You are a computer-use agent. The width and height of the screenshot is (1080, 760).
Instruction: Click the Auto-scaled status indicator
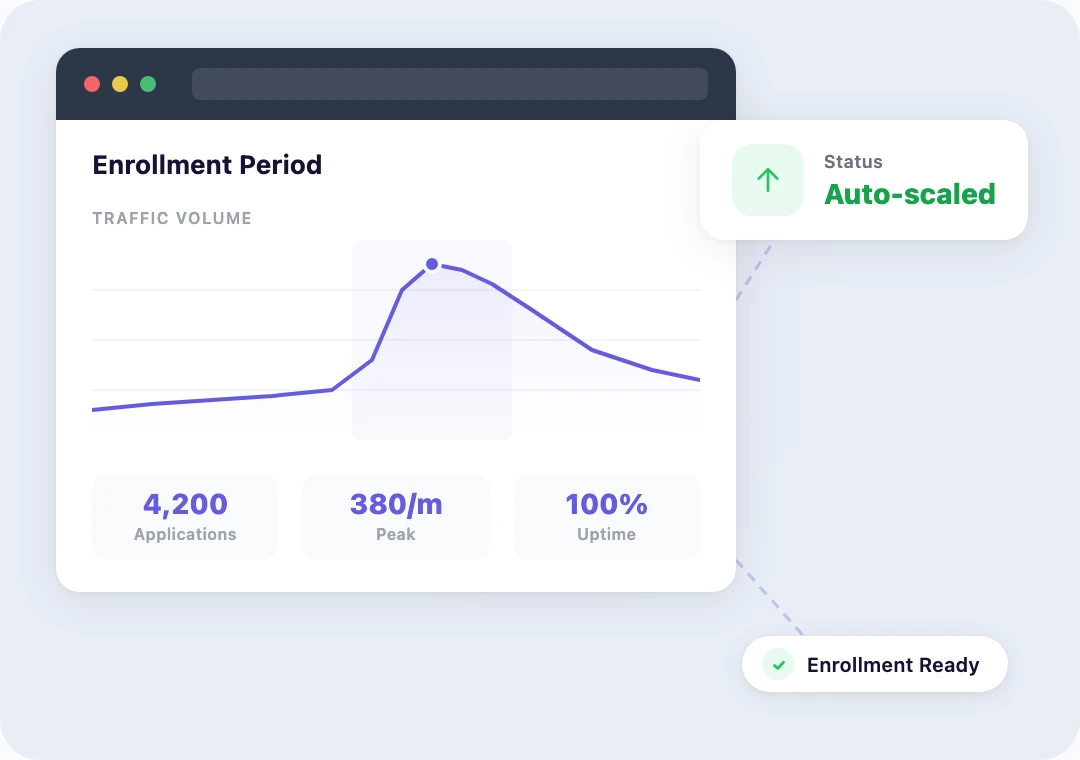point(909,194)
